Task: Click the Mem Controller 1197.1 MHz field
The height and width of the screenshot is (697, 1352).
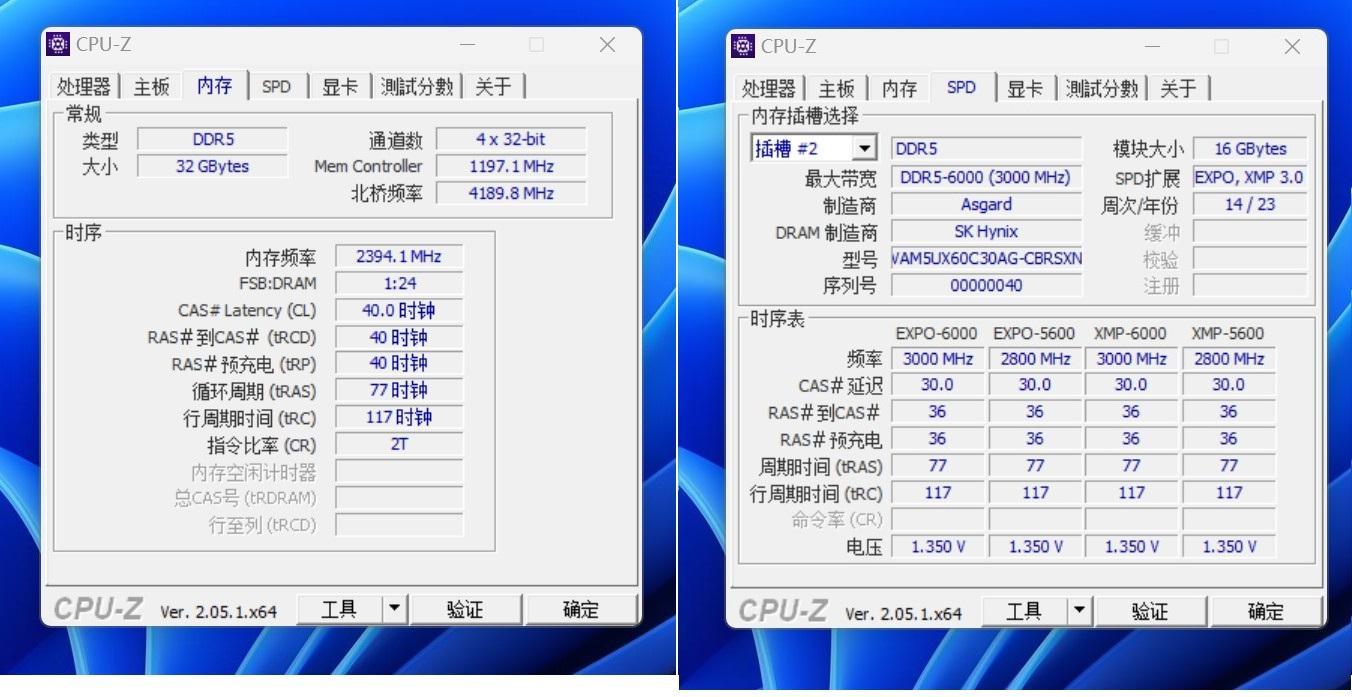Action: [511, 167]
